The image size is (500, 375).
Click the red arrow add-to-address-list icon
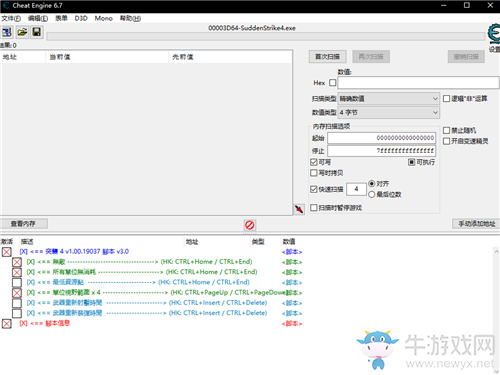click(x=299, y=209)
